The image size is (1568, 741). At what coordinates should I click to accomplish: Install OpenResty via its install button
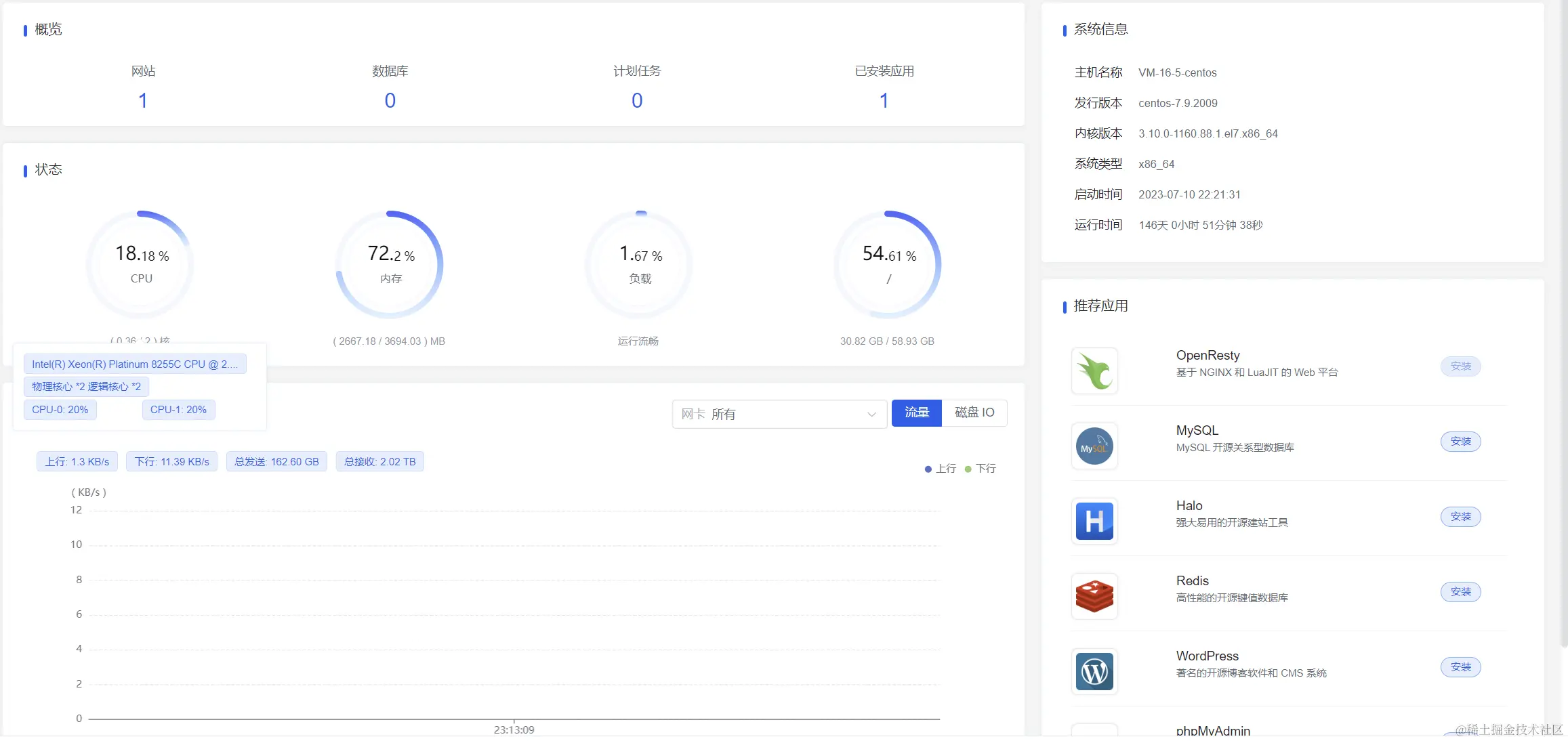(1460, 366)
